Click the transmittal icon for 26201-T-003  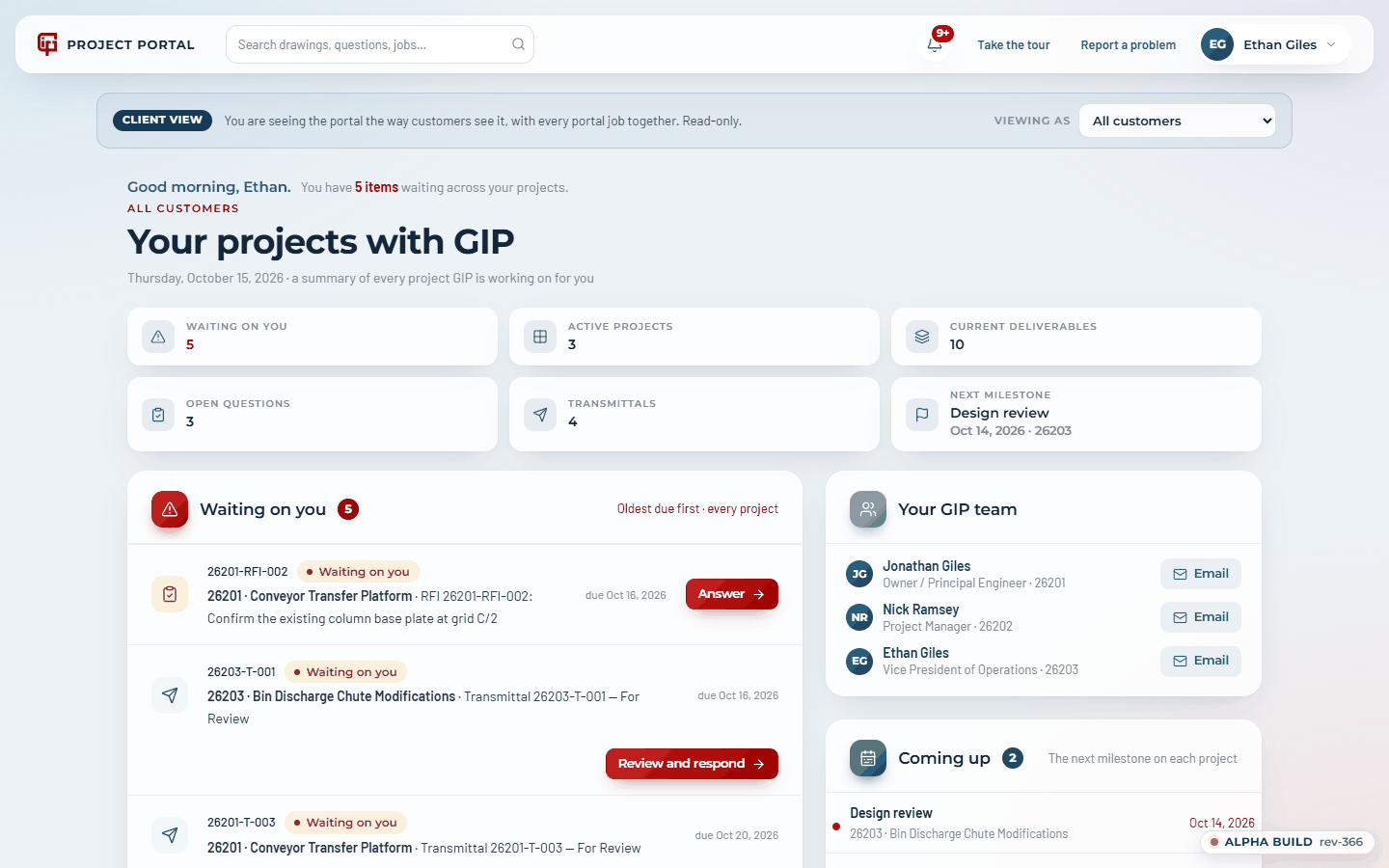tap(170, 835)
